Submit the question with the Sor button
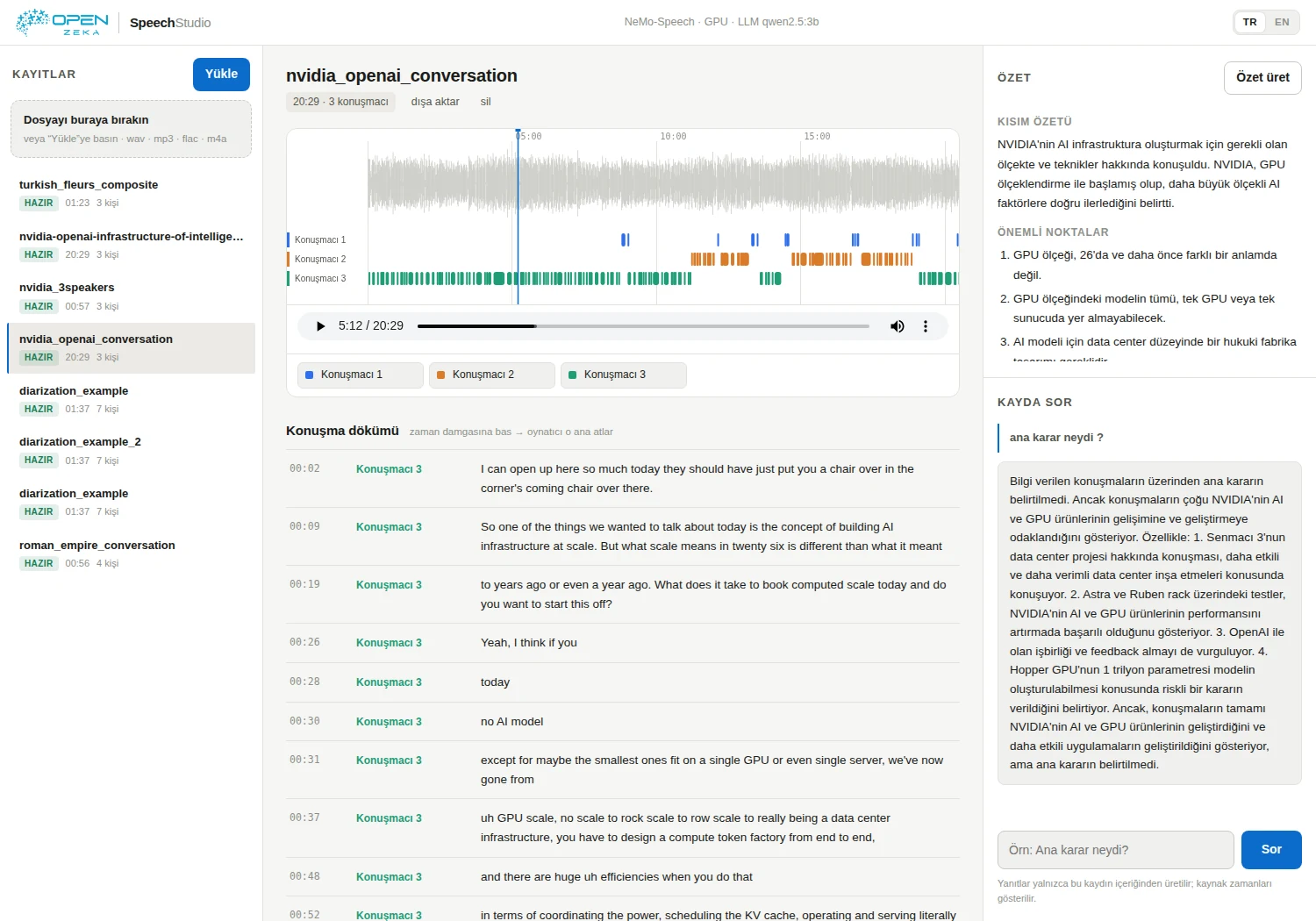This screenshot has width=1316, height=921. [1271, 850]
